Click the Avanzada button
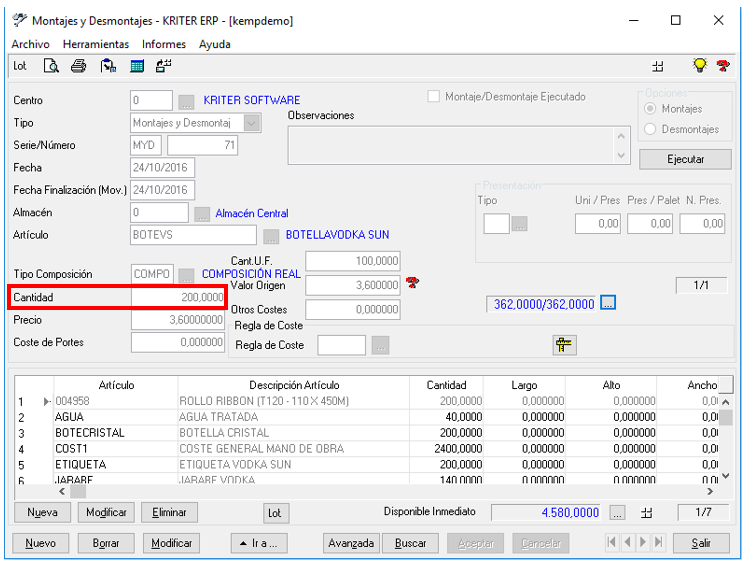This screenshot has width=746, height=563. coord(351,543)
